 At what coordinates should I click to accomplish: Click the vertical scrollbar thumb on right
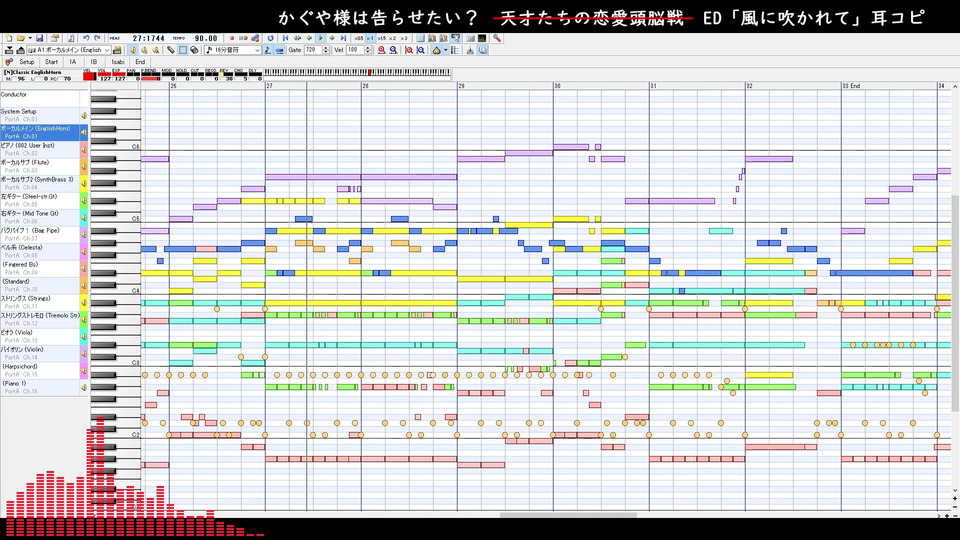pos(955,303)
